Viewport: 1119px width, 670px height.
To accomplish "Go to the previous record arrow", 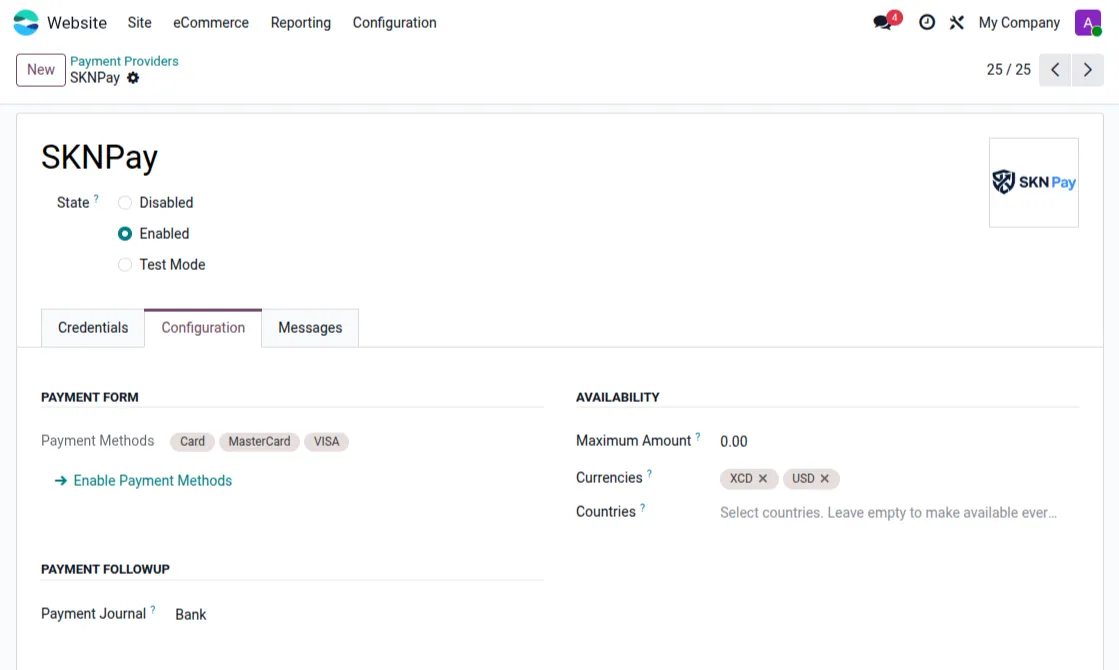I will click(x=1055, y=70).
